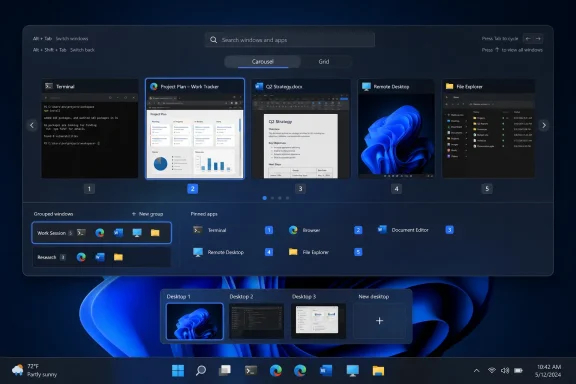
Task: Select number badge 1 under Terminal
Action: (x=89, y=189)
